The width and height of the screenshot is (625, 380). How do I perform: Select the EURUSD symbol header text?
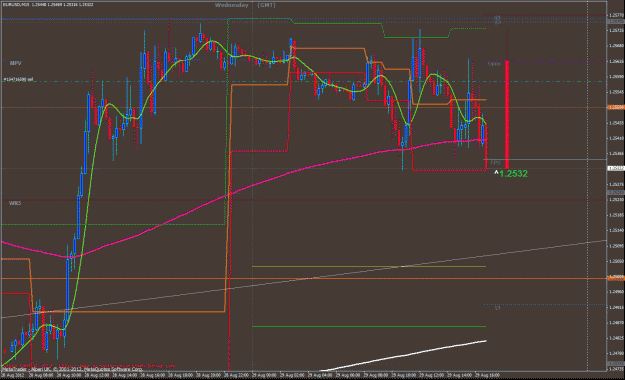[x=48, y=4]
